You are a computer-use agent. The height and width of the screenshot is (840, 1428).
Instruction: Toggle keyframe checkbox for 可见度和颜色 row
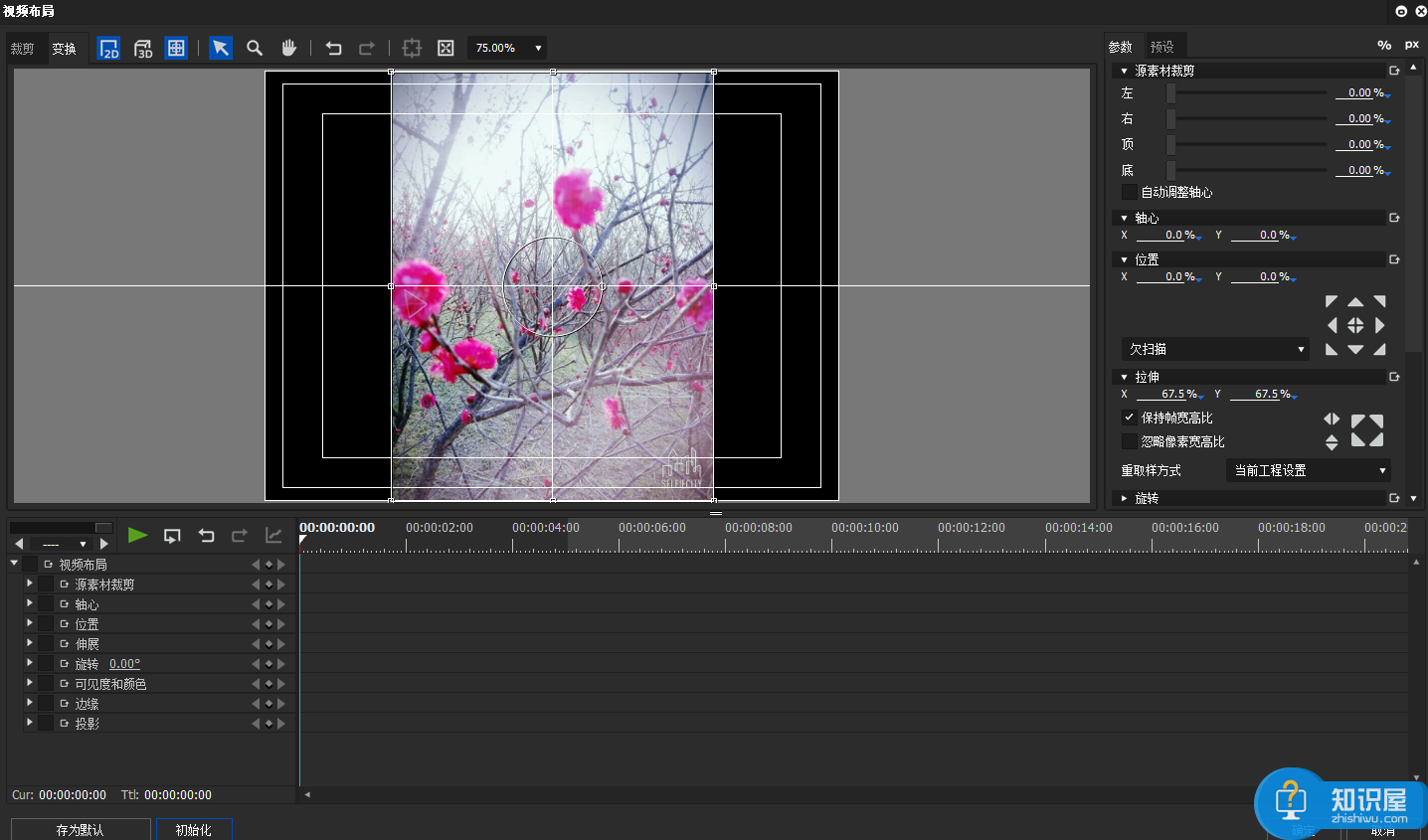point(46,683)
